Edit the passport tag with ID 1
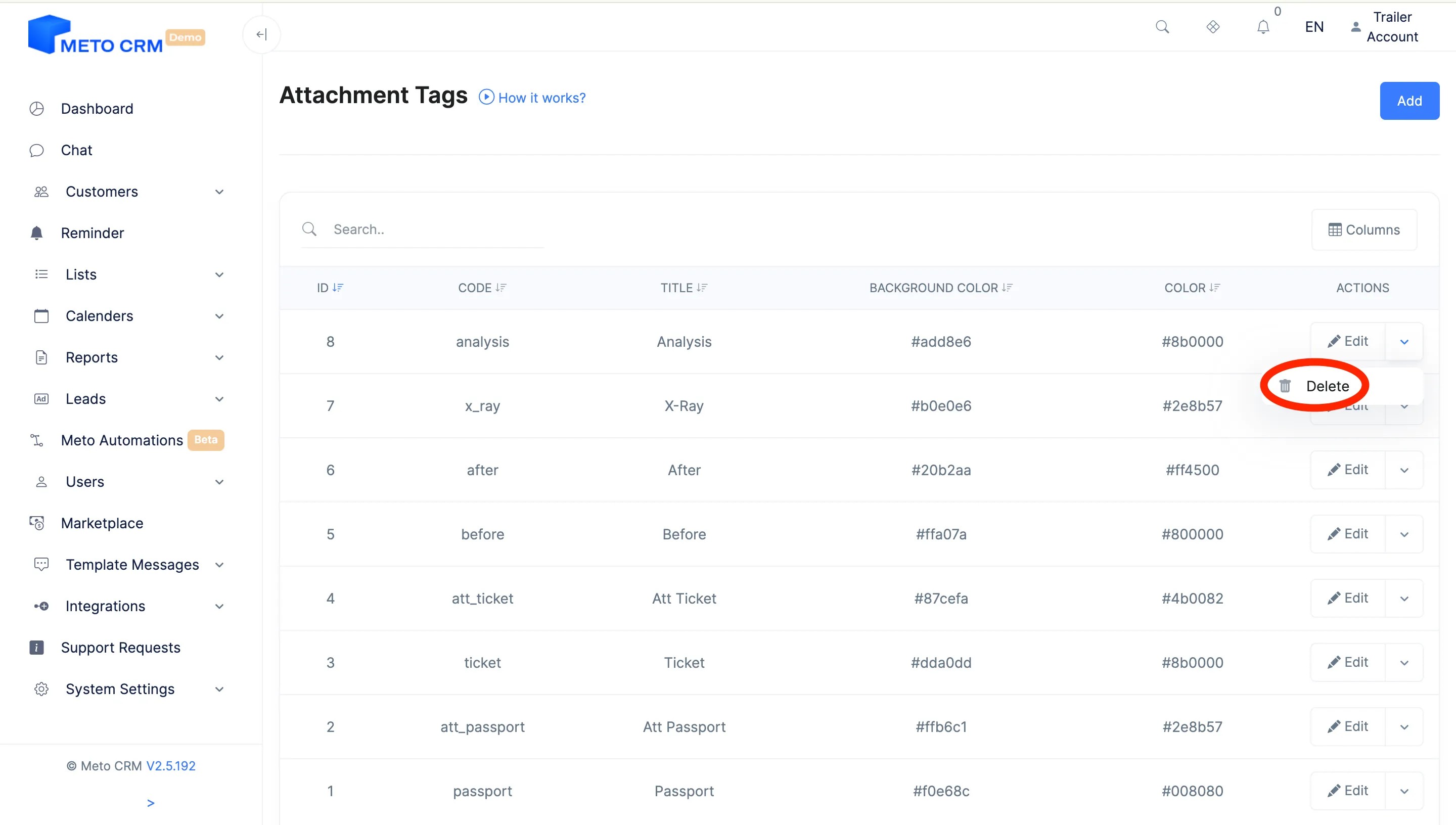 click(x=1347, y=791)
